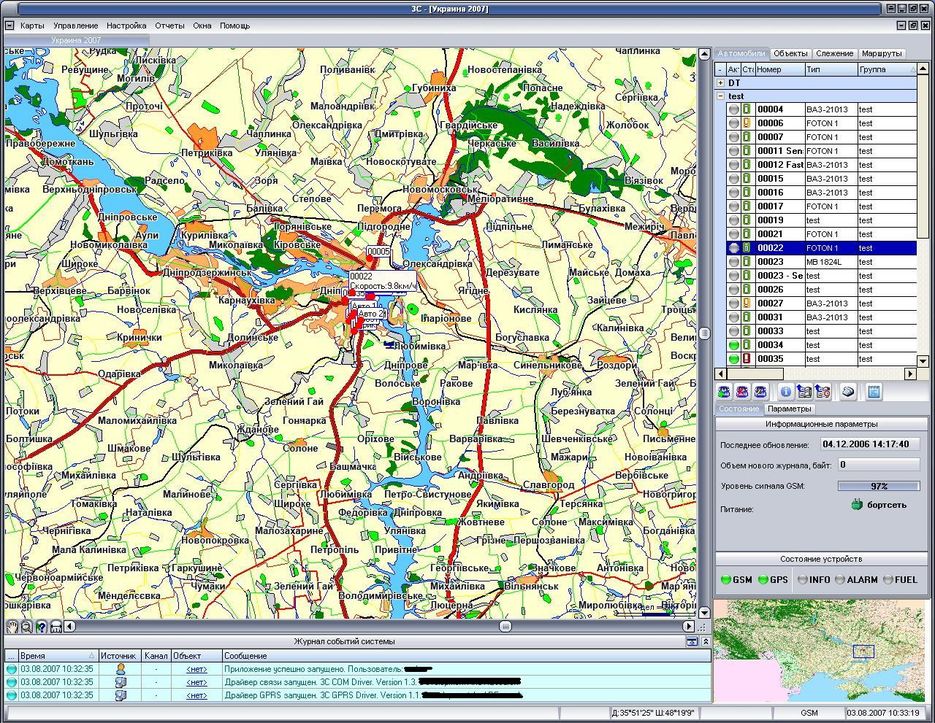Screen dimensions: 935x723
Task: Click the magnifier zoom tool below map
Action: (x=26, y=626)
